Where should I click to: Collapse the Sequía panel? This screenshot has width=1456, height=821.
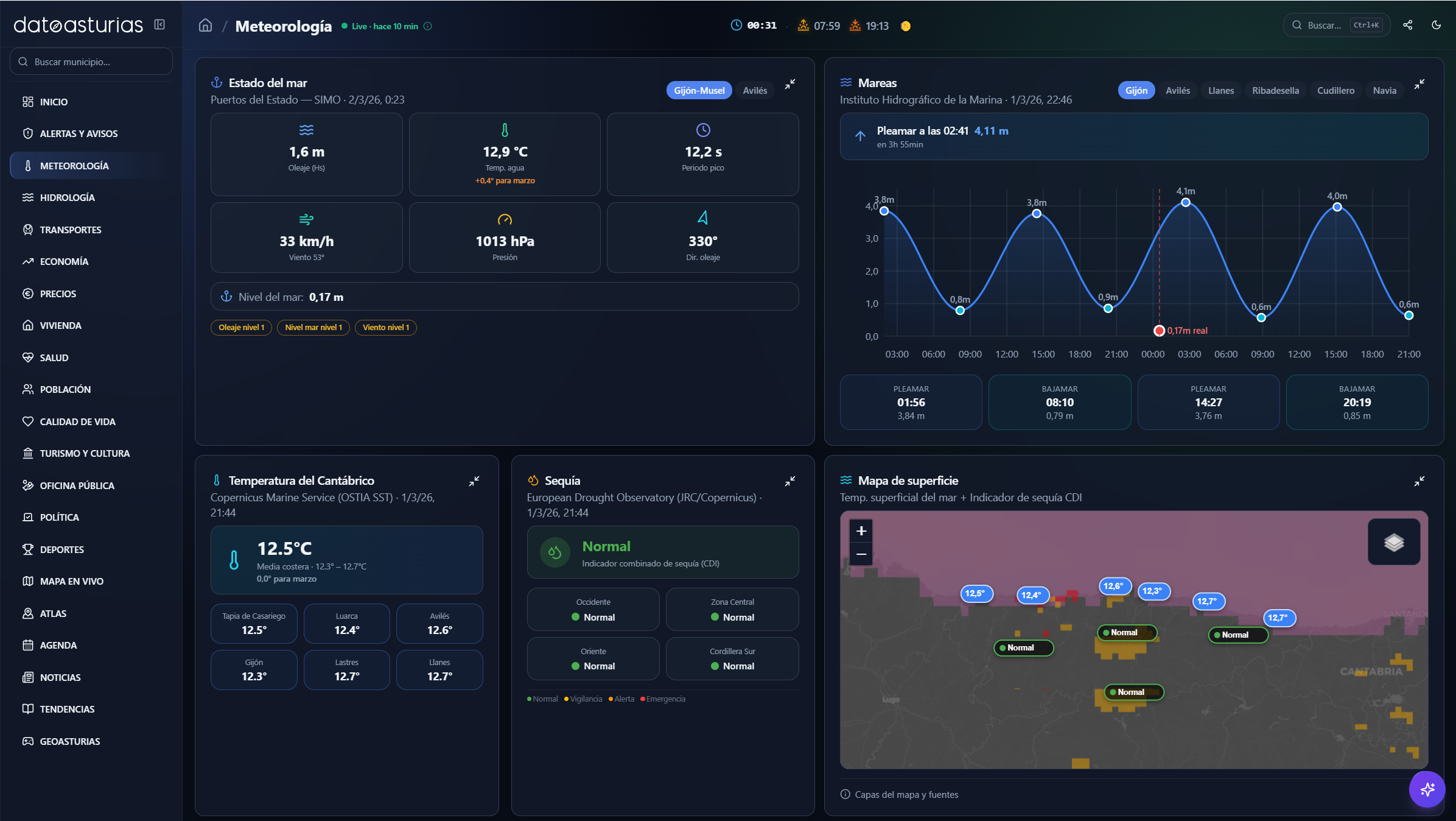click(790, 481)
